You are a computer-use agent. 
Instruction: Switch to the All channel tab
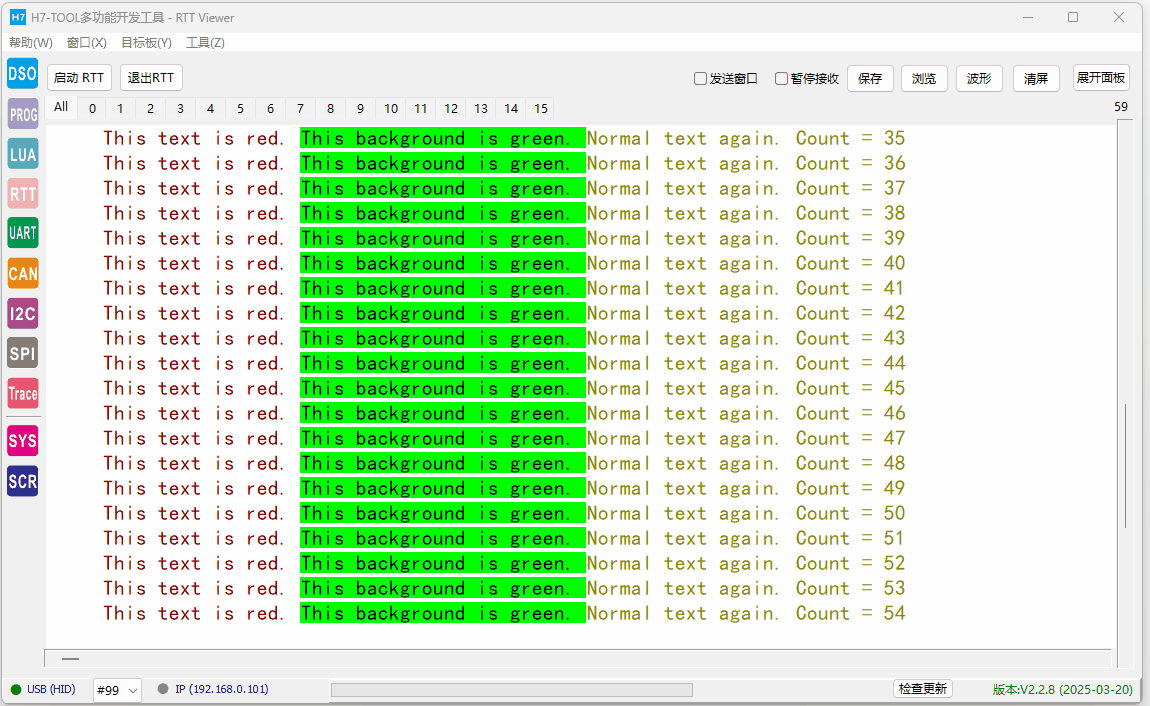click(x=61, y=107)
